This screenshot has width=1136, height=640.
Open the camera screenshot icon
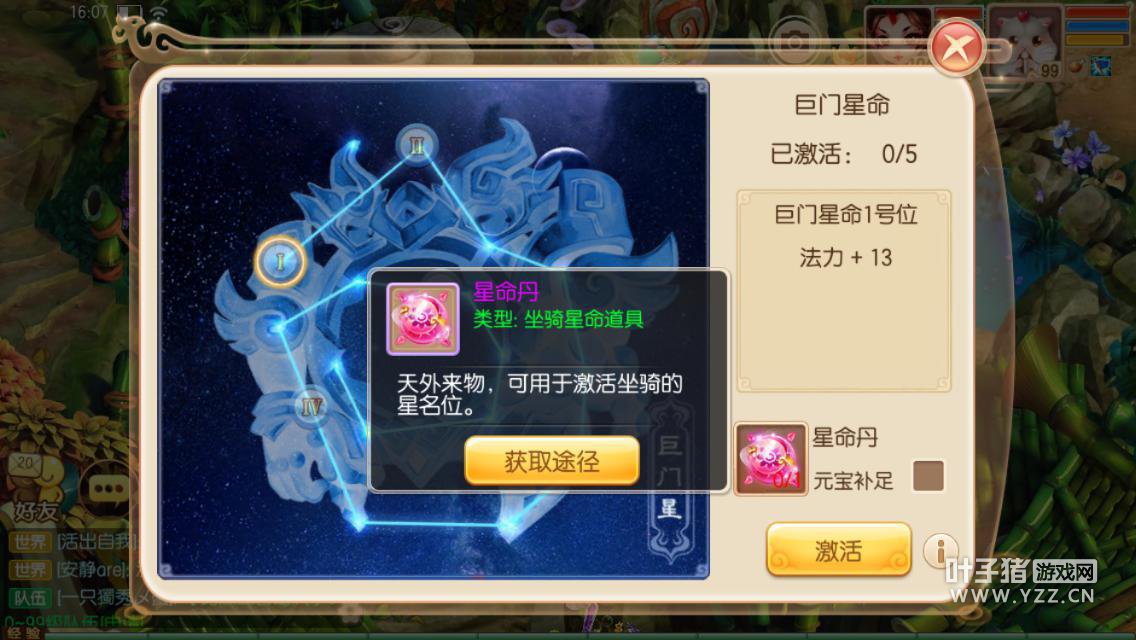click(794, 42)
